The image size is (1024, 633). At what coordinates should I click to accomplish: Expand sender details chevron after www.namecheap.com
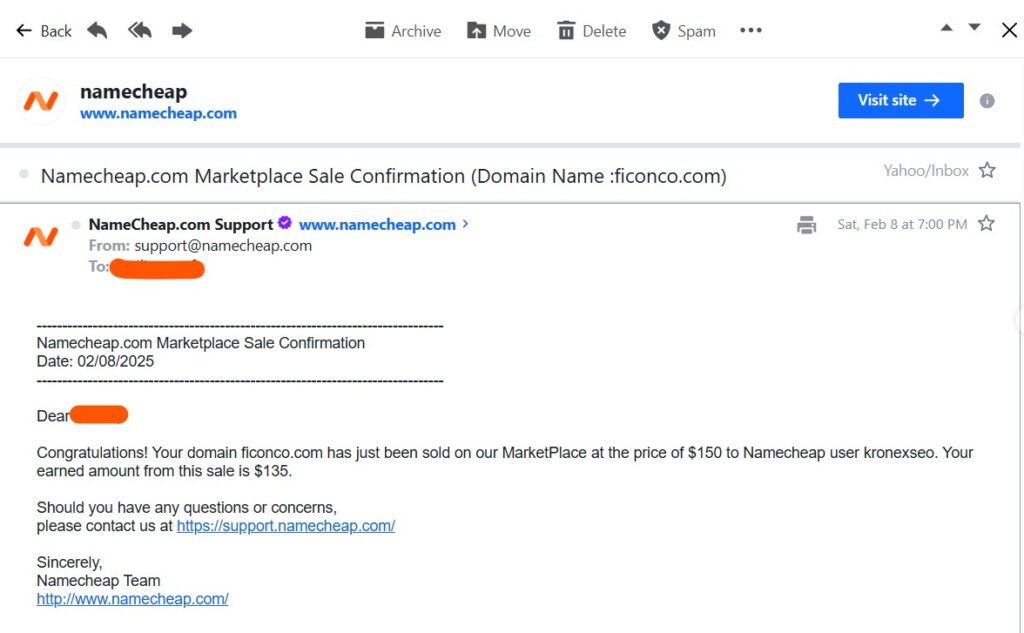465,225
